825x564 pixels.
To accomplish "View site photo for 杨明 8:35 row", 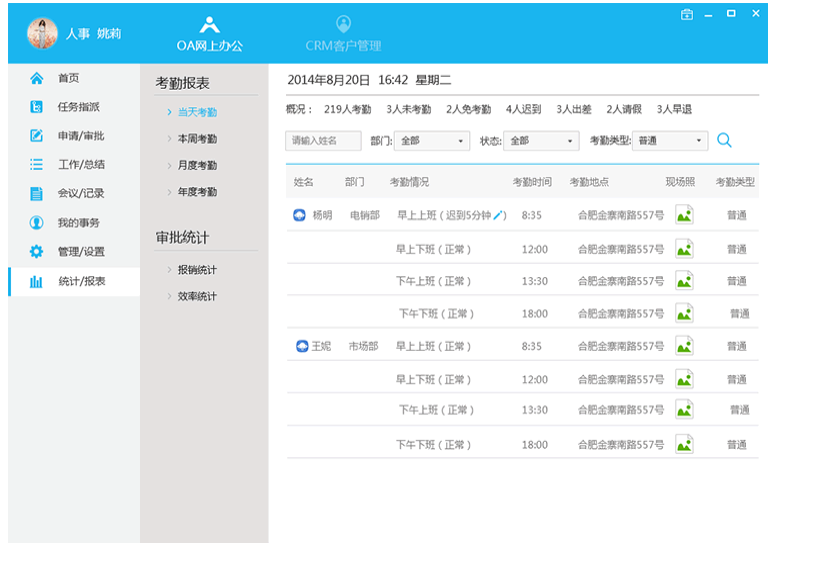I will (x=684, y=215).
